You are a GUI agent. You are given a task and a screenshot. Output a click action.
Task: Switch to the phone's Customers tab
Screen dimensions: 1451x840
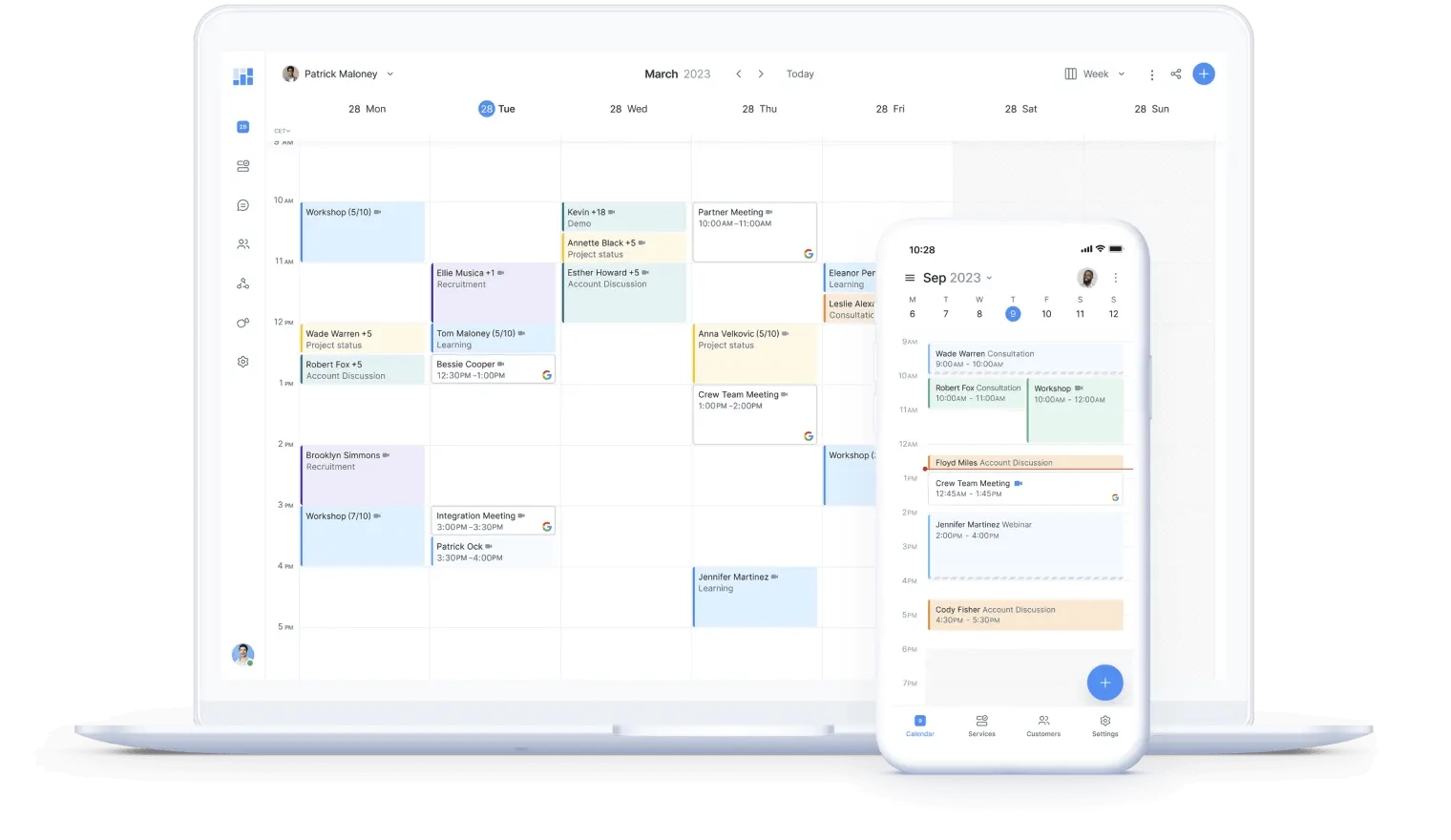(1043, 725)
